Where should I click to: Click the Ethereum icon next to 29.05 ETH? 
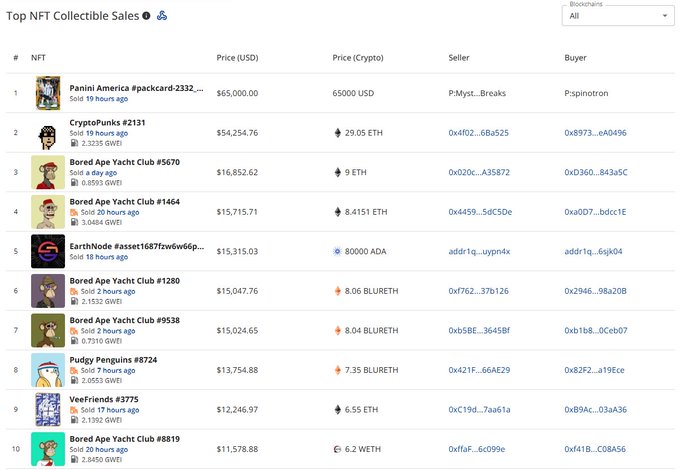(x=337, y=133)
